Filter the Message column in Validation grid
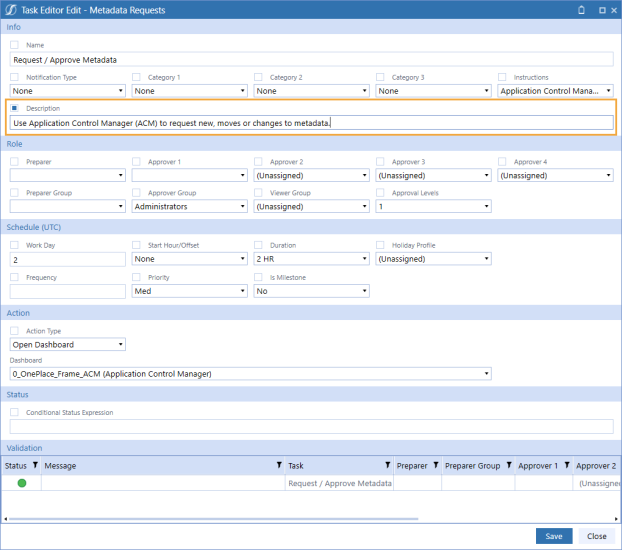This screenshot has width=622, height=550. point(279,465)
